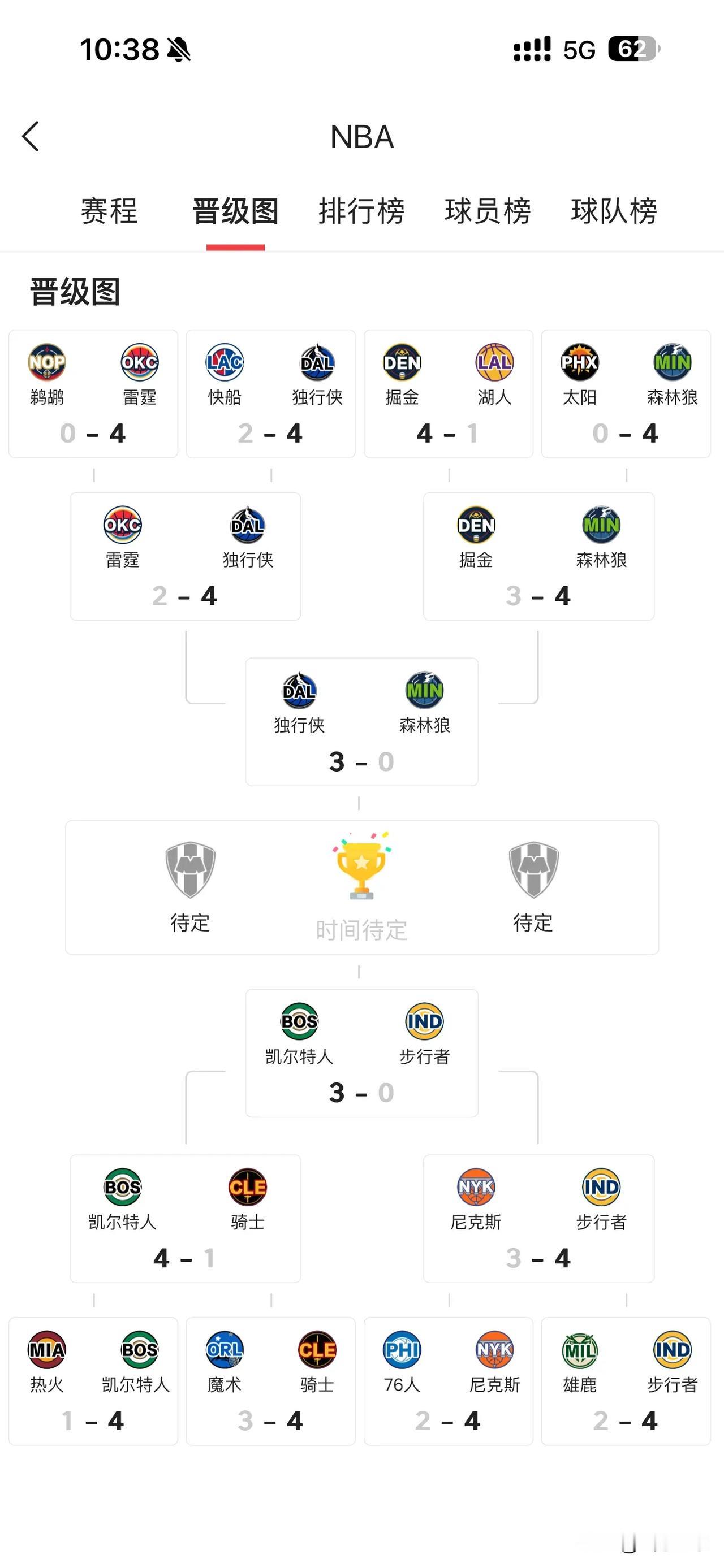Select the Lakers LAL logo
Viewport: 724px width, 1568px height.
[495, 362]
